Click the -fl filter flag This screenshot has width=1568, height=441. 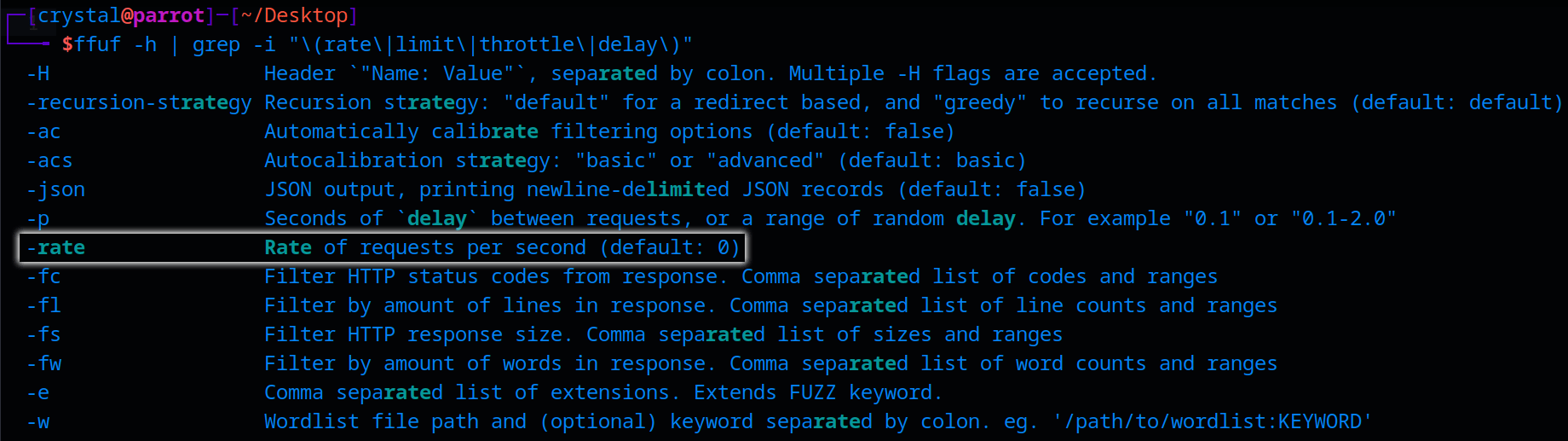click(x=43, y=305)
